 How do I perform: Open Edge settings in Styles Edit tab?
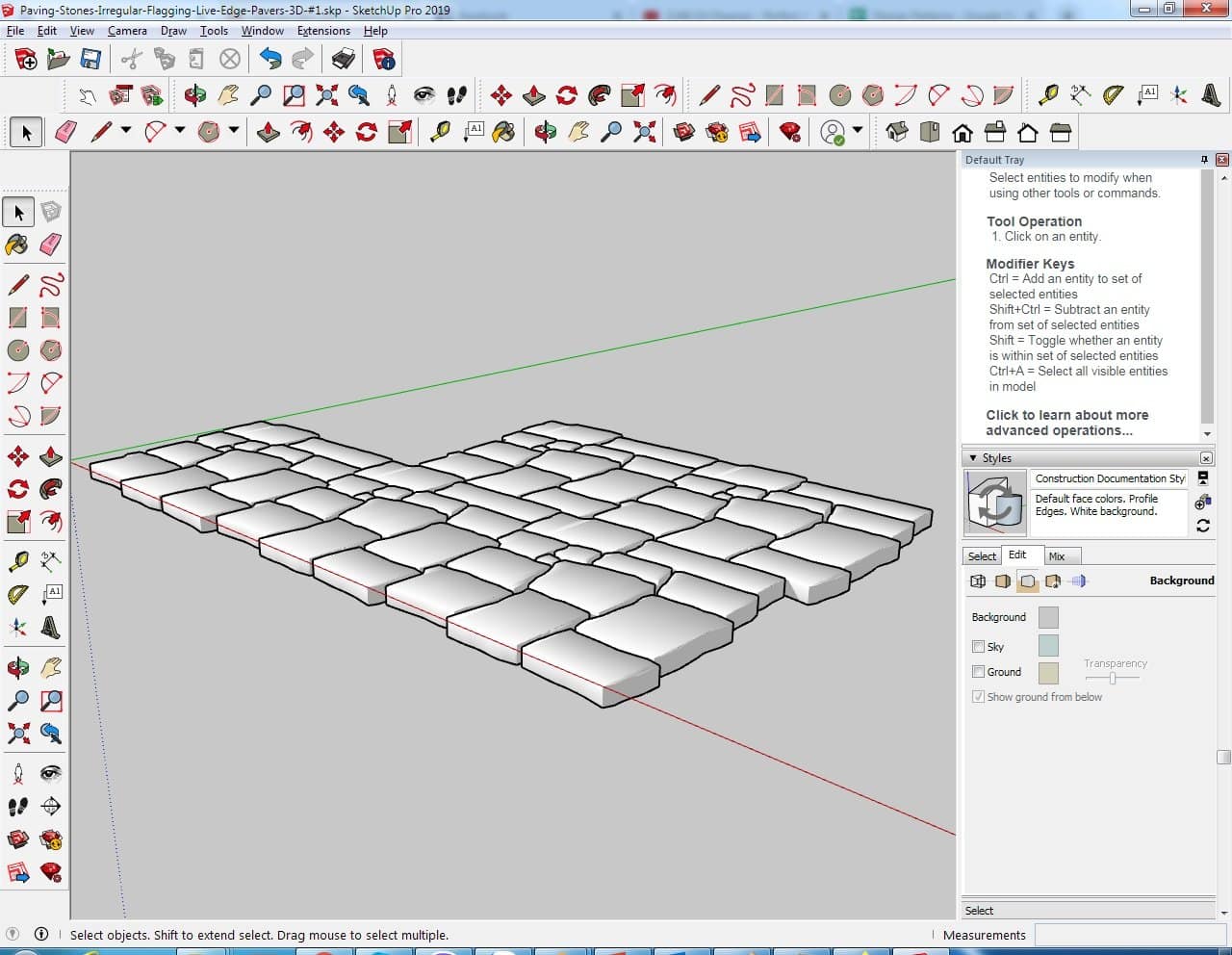[978, 581]
